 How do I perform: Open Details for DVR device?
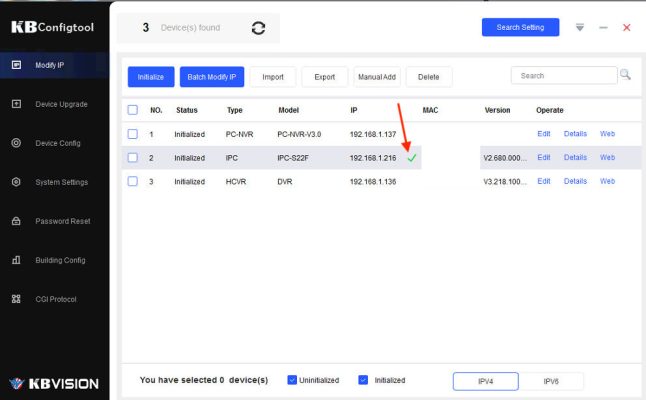pos(575,181)
